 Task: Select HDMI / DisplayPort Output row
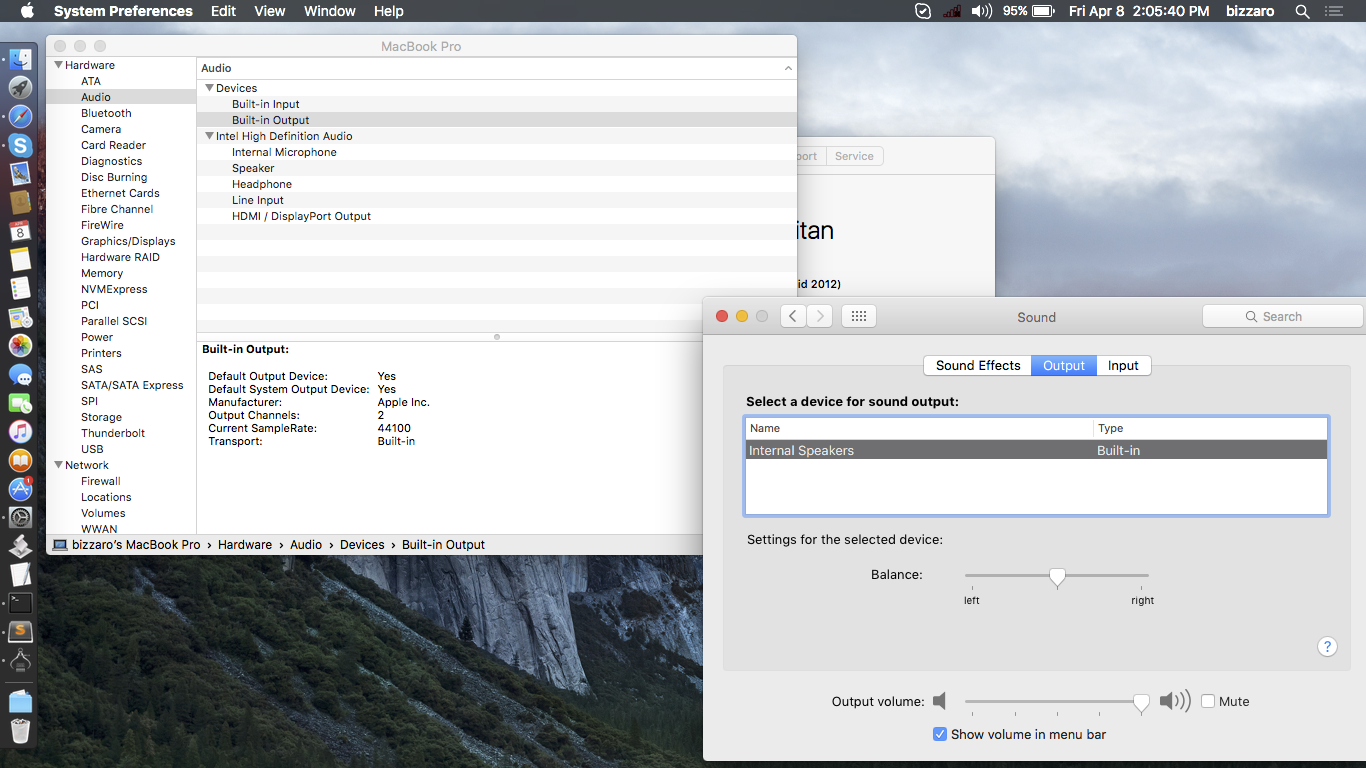coord(497,216)
